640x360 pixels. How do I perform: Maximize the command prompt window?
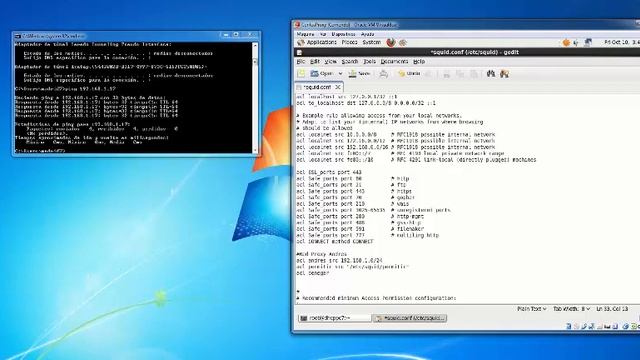(x=236, y=35)
